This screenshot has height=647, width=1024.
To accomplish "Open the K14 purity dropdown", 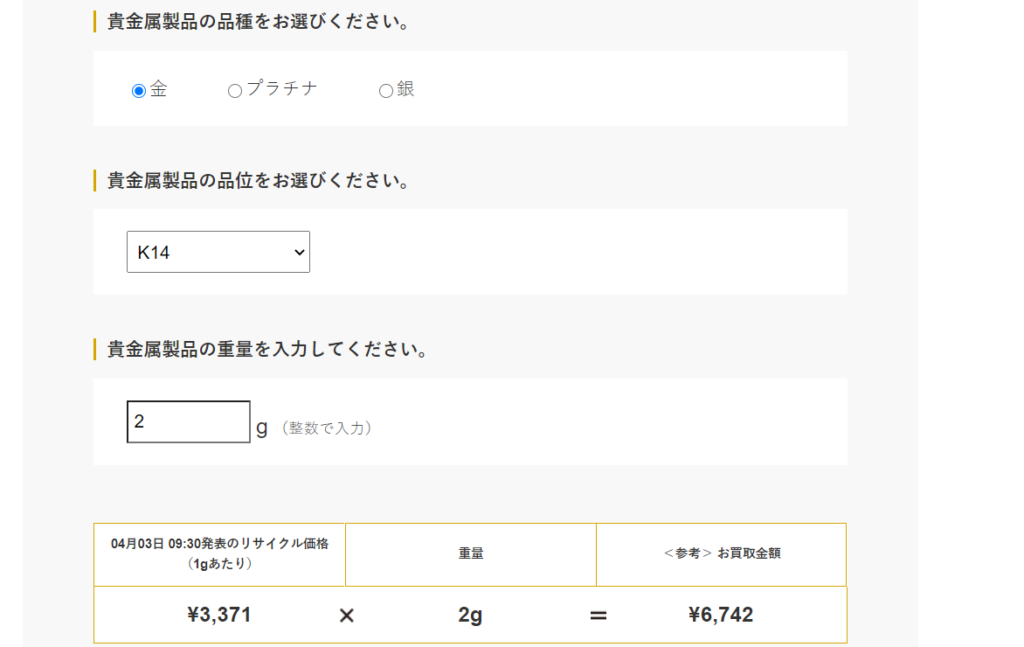I will [217, 252].
